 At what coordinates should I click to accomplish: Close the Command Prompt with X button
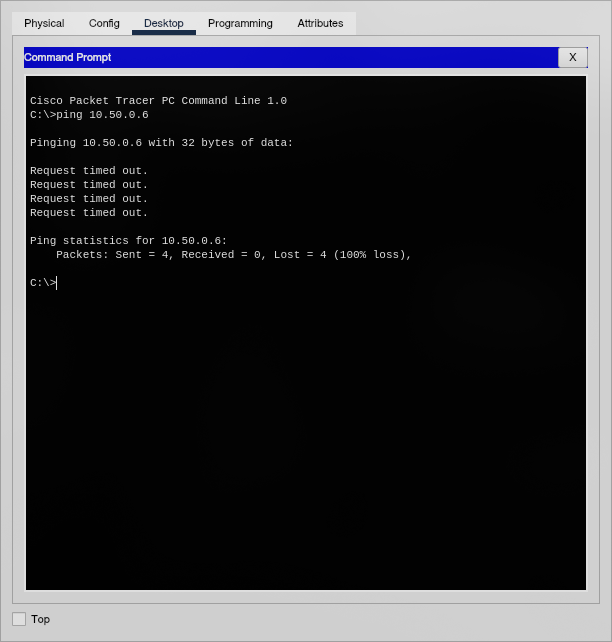coord(572,57)
